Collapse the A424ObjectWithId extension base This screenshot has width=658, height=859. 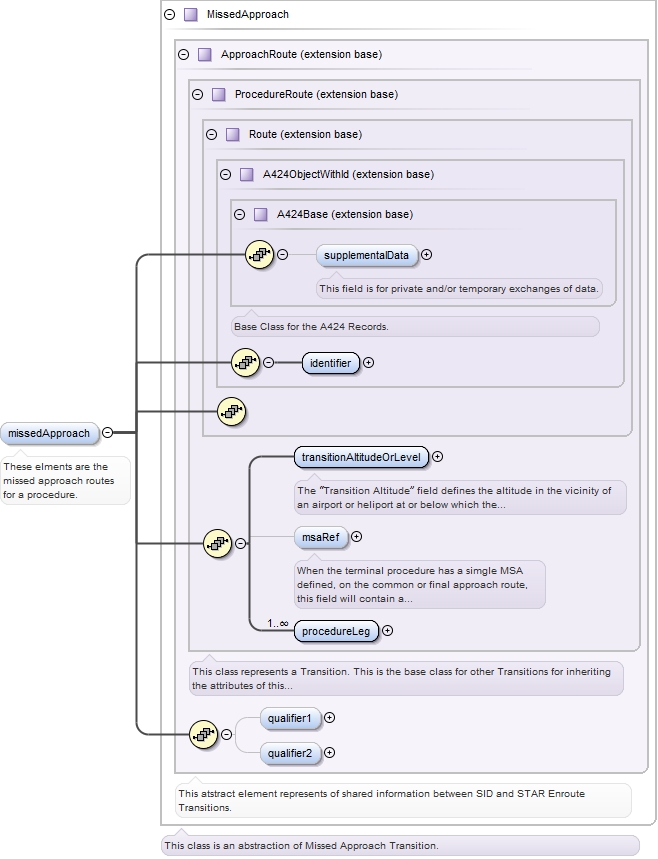pos(225,174)
